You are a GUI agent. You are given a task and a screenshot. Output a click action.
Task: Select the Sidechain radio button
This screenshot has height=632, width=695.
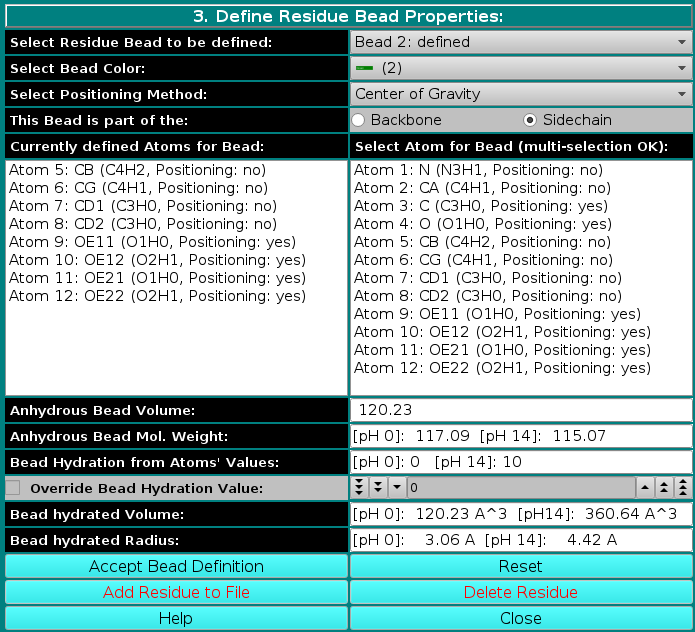pos(531,120)
